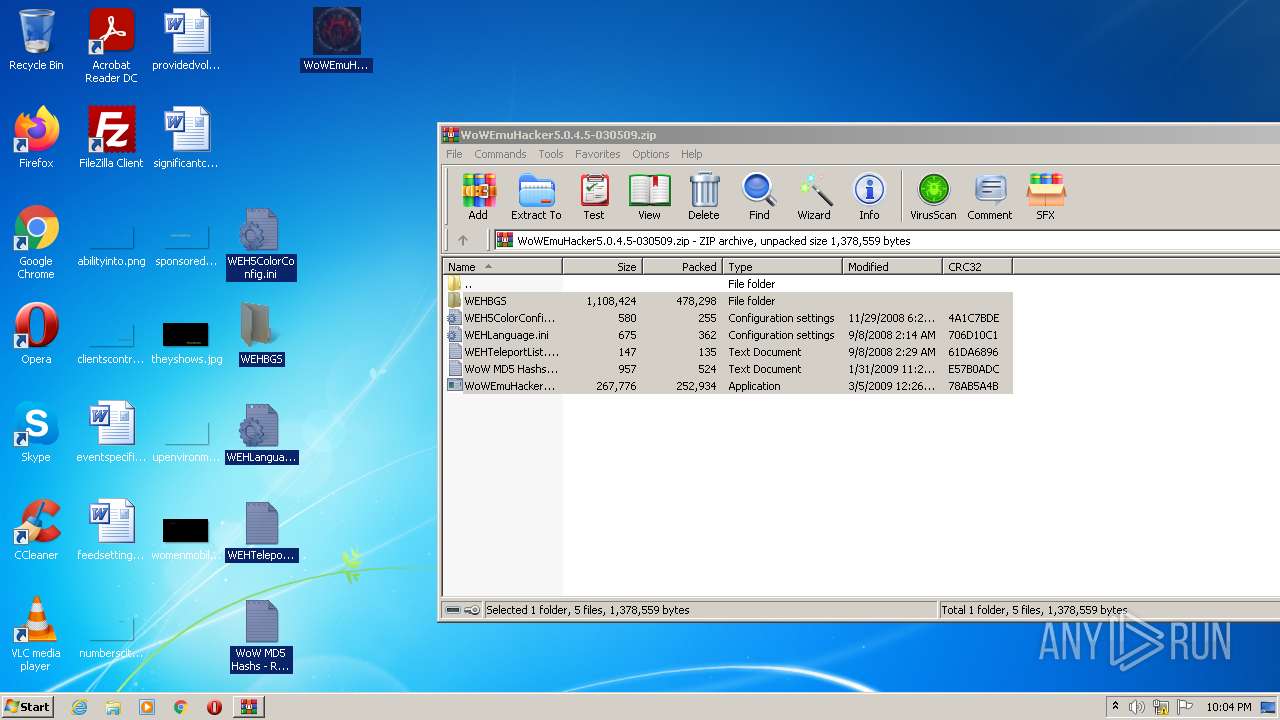This screenshot has height=720, width=1280.
Task: Select providedvol... Word document on desktop
Action: tap(186, 40)
